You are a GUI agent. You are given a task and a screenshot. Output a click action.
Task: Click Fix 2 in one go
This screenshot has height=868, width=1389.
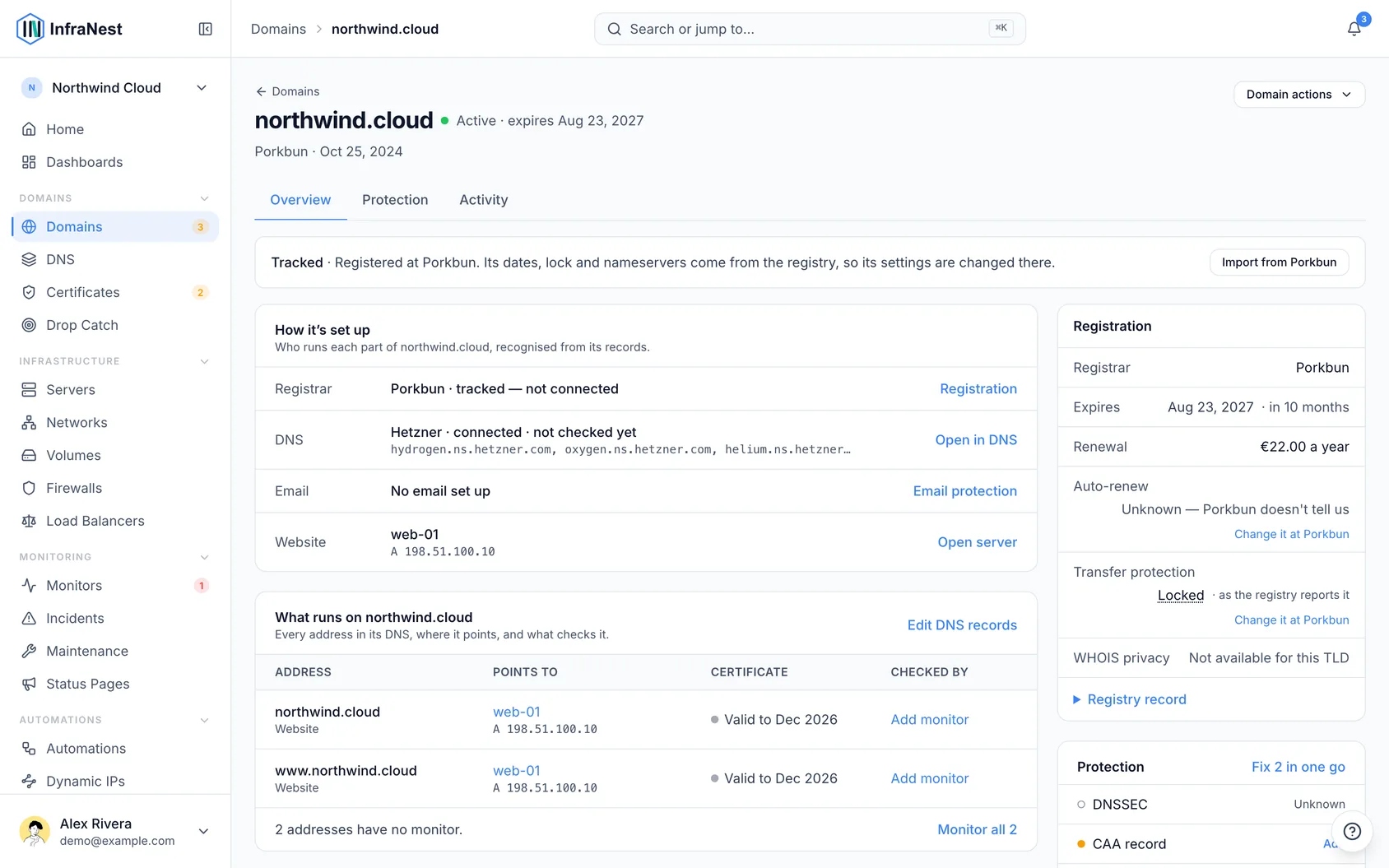[1298, 767]
